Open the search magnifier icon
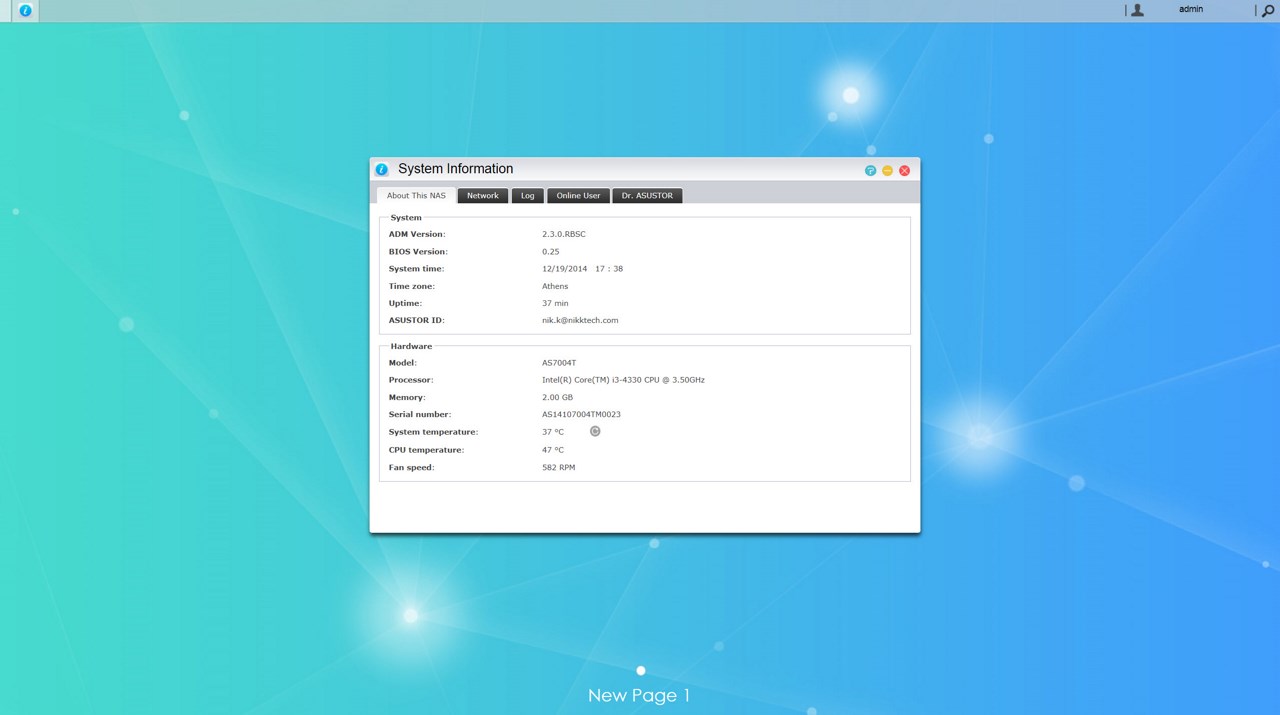This screenshot has height=715, width=1280. coord(1267,10)
